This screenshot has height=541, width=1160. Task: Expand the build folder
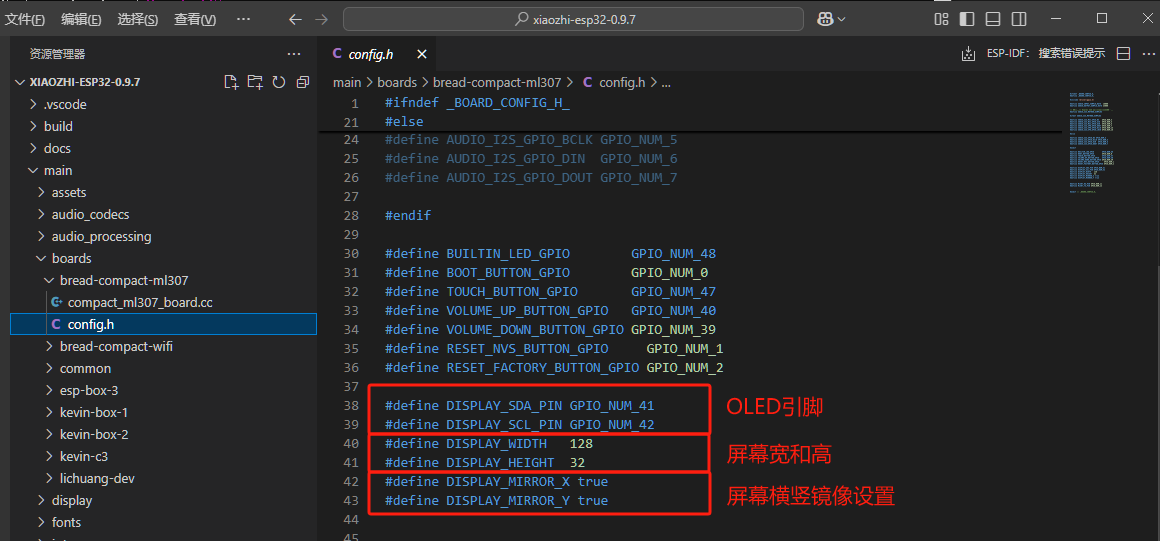point(58,126)
